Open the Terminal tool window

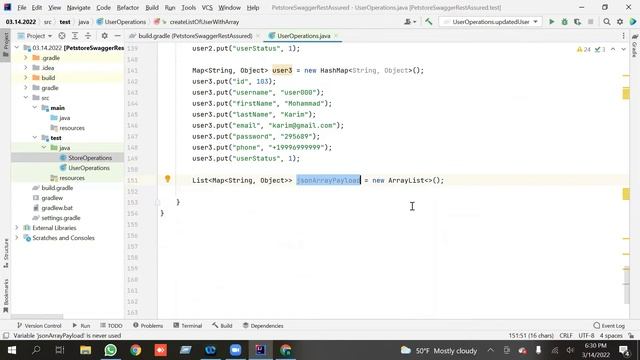pyautogui.click(x=187, y=326)
